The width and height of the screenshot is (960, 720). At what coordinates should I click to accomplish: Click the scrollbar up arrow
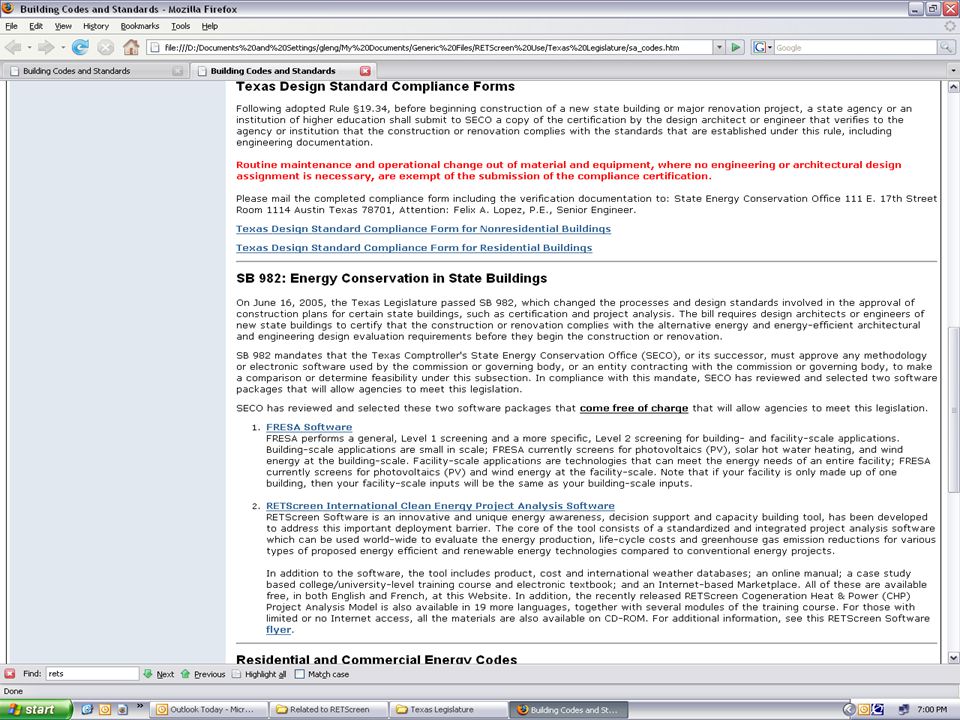pos(953,87)
